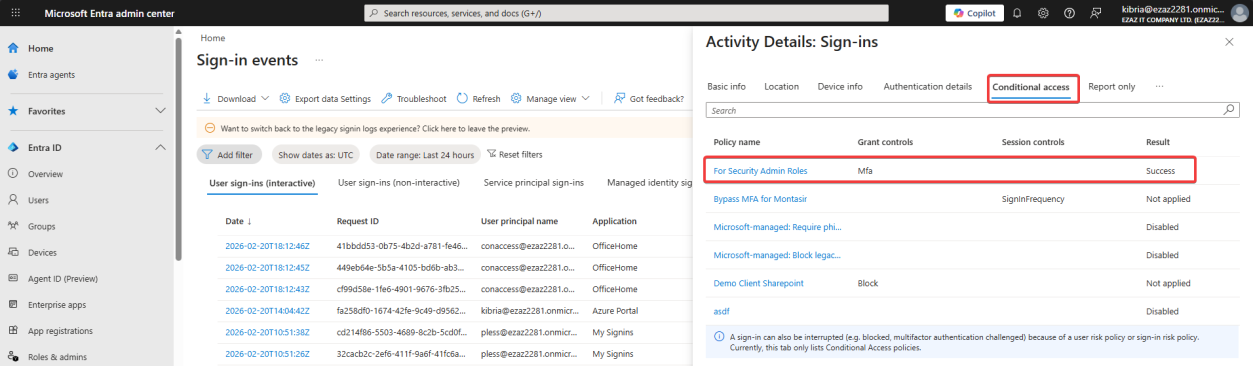Click Reset filters
Viewport: 1253px width, 366px height.
tap(515, 155)
